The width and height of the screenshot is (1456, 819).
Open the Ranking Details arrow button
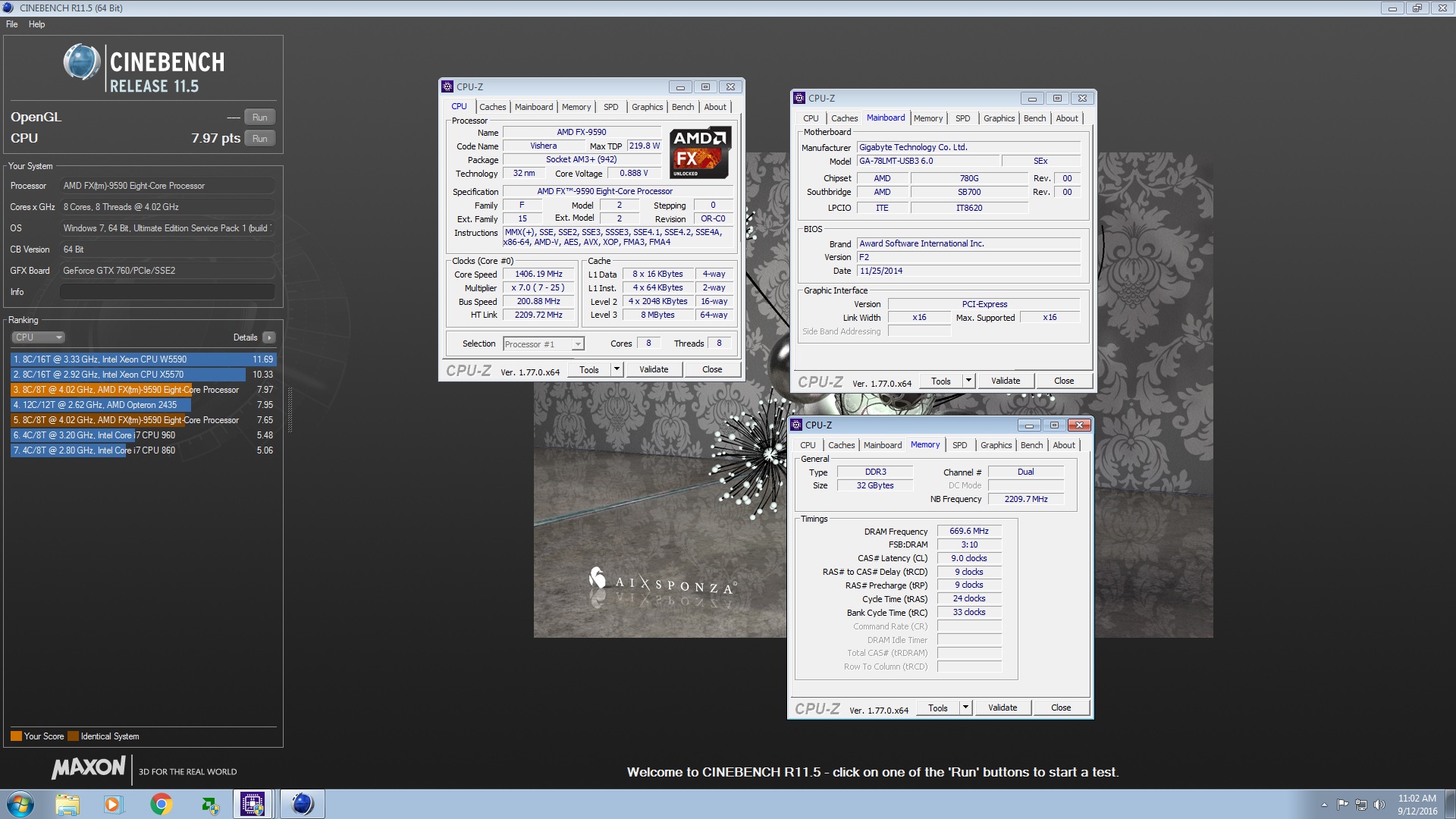[x=269, y=337]
